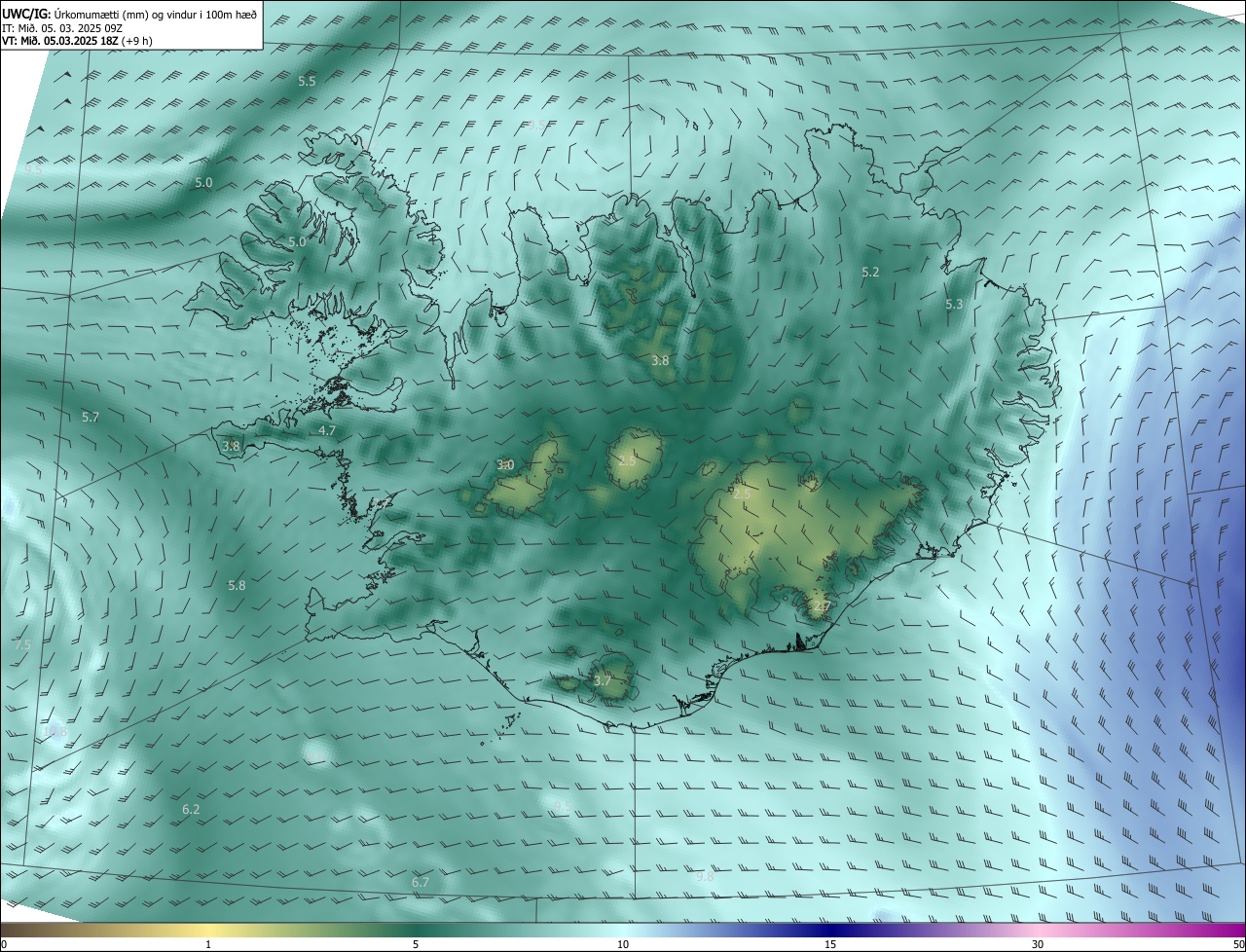Click the 5.3 value label on the map
The height and width of the screenshot is (952, 1246).
click(x=954, y=305)
